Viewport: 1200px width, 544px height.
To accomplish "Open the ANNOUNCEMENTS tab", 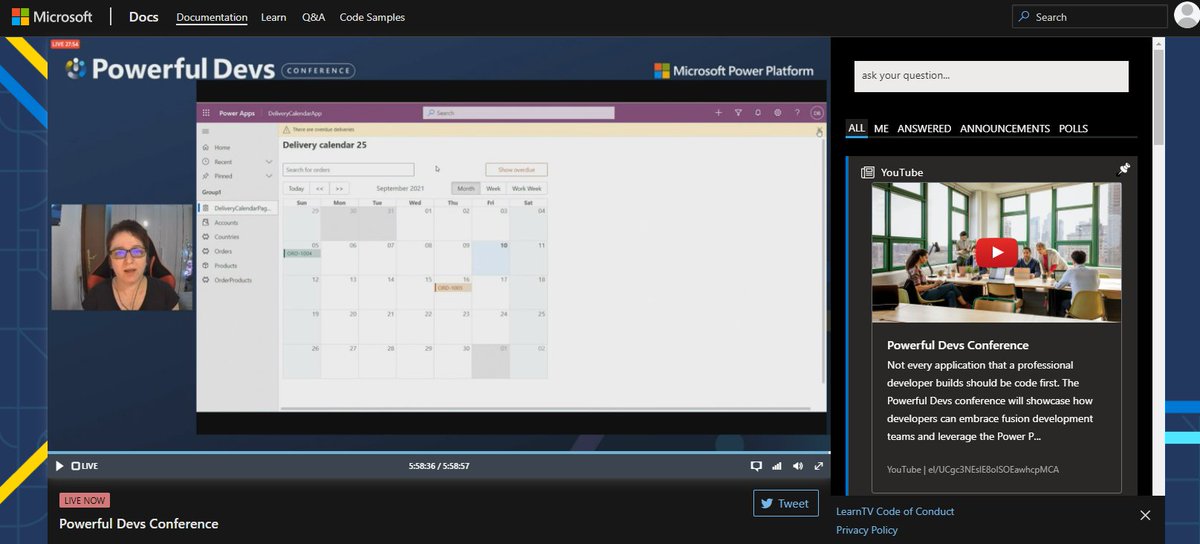I will 1005,128.
